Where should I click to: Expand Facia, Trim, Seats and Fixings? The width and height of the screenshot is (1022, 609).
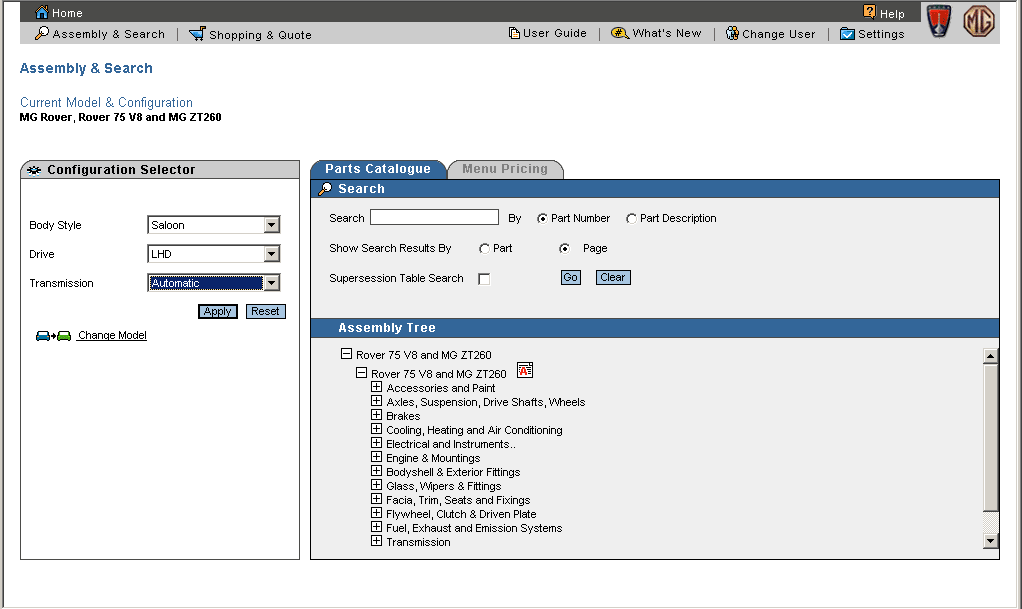pos(376,499)
